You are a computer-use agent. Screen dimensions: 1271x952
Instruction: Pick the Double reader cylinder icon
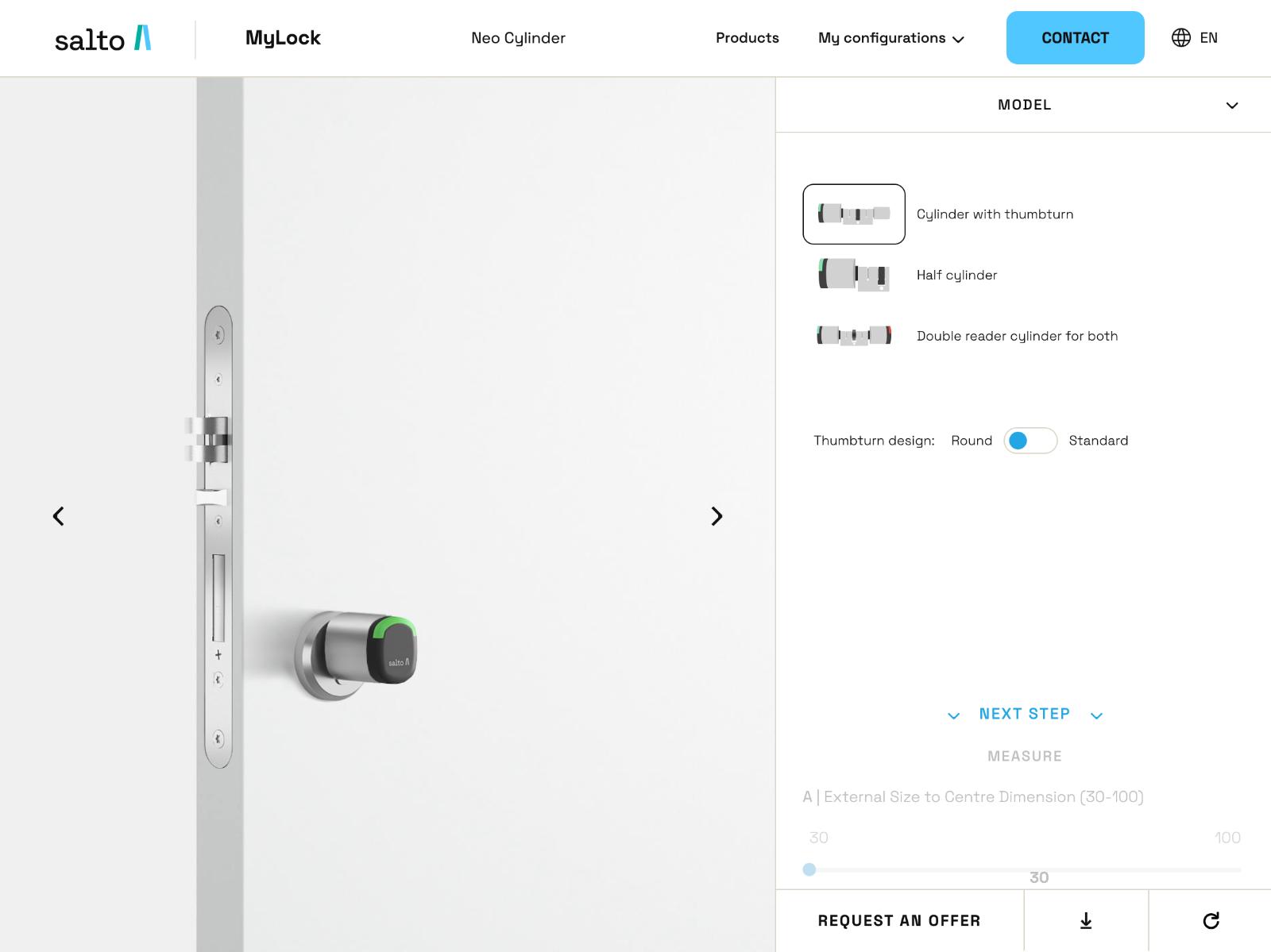(853, 335)
